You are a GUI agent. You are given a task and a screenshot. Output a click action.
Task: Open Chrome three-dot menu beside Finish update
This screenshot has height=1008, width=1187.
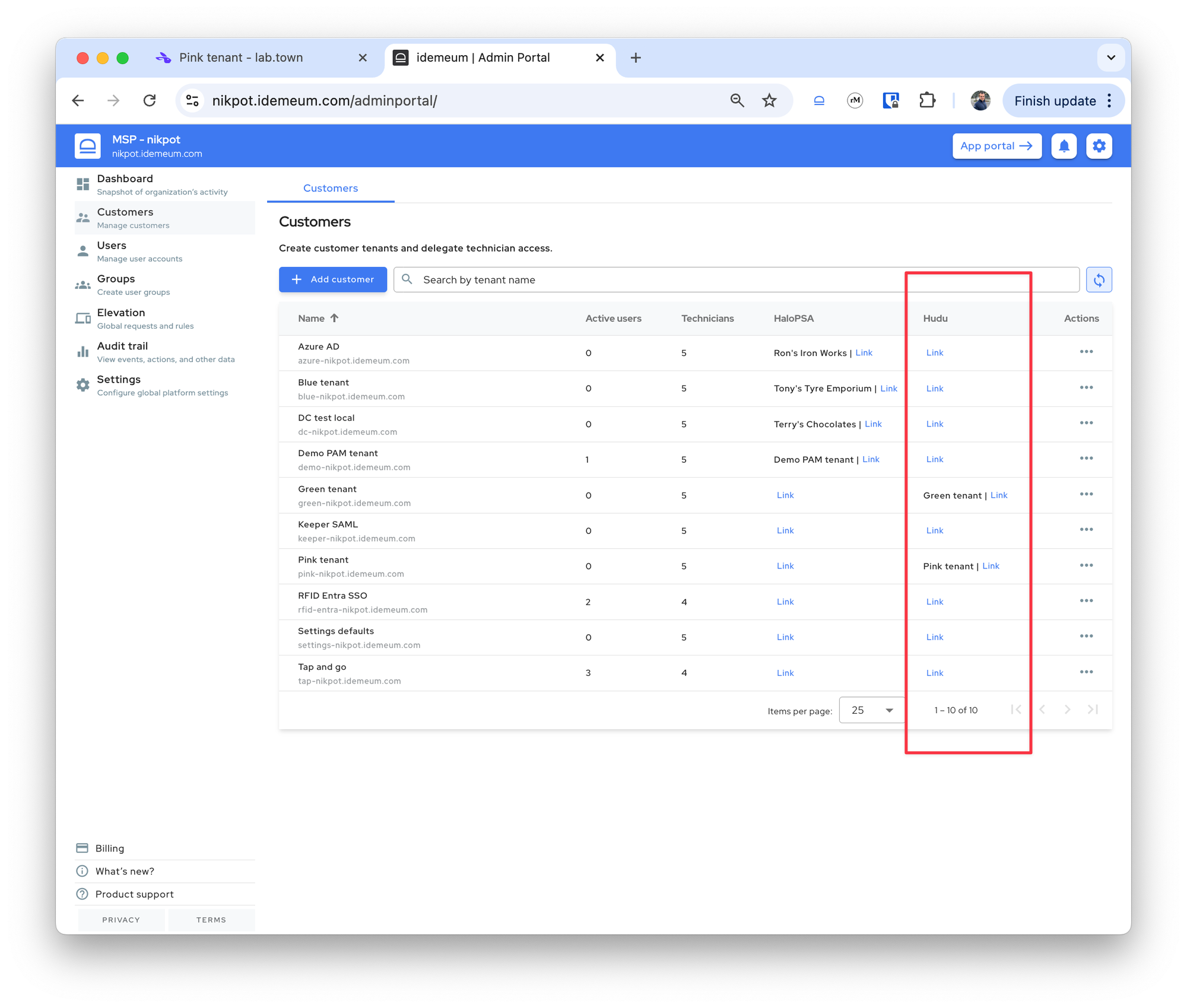pos(1109,100)
